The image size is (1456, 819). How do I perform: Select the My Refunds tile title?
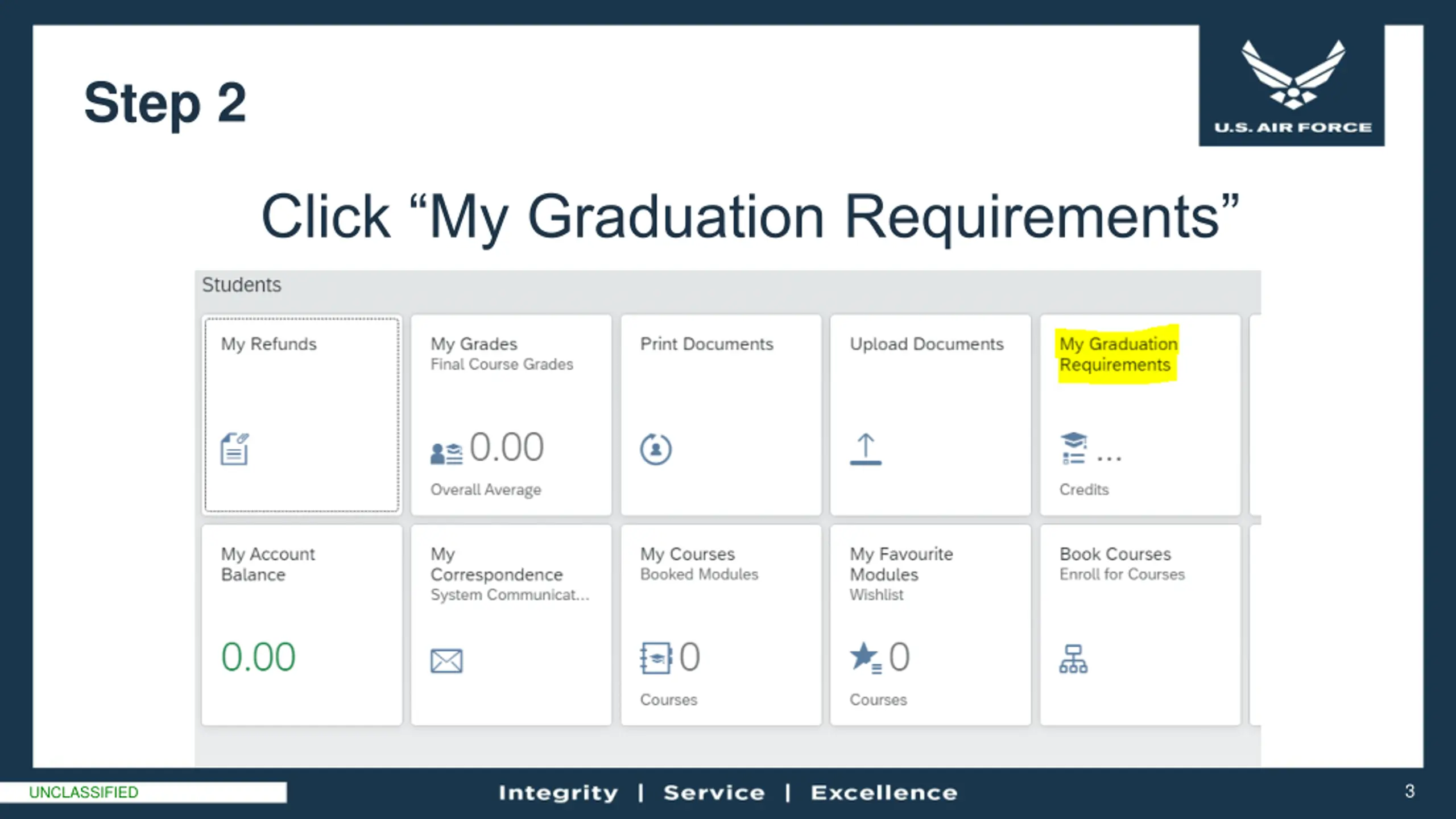pos(268,344)
